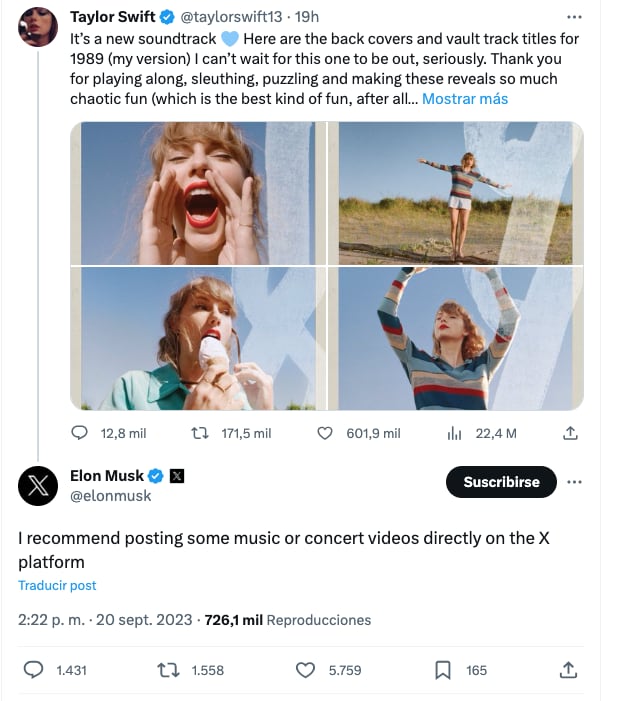Expand post text with Mostrar más

pyautogui.click(x=465, y=98)
